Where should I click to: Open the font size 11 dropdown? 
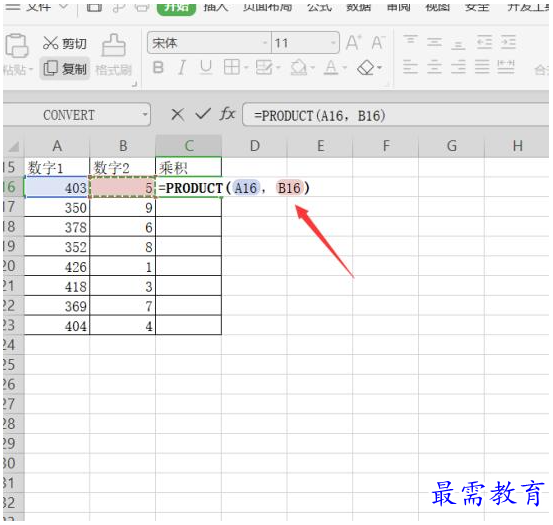click(333, 43)
